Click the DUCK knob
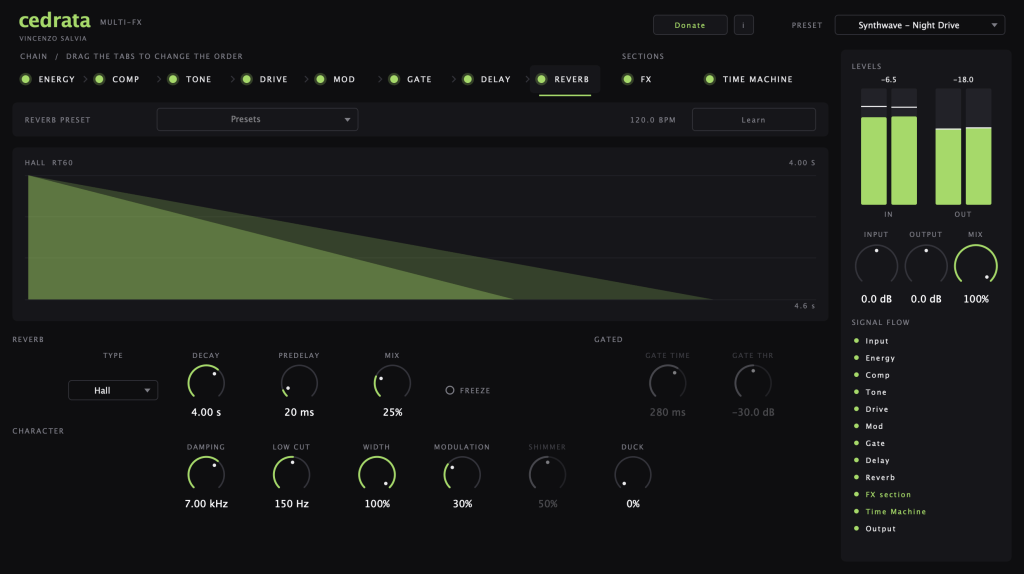This screenshot has height=574, width=1024. pyautogui.click(x=633, y=474)
